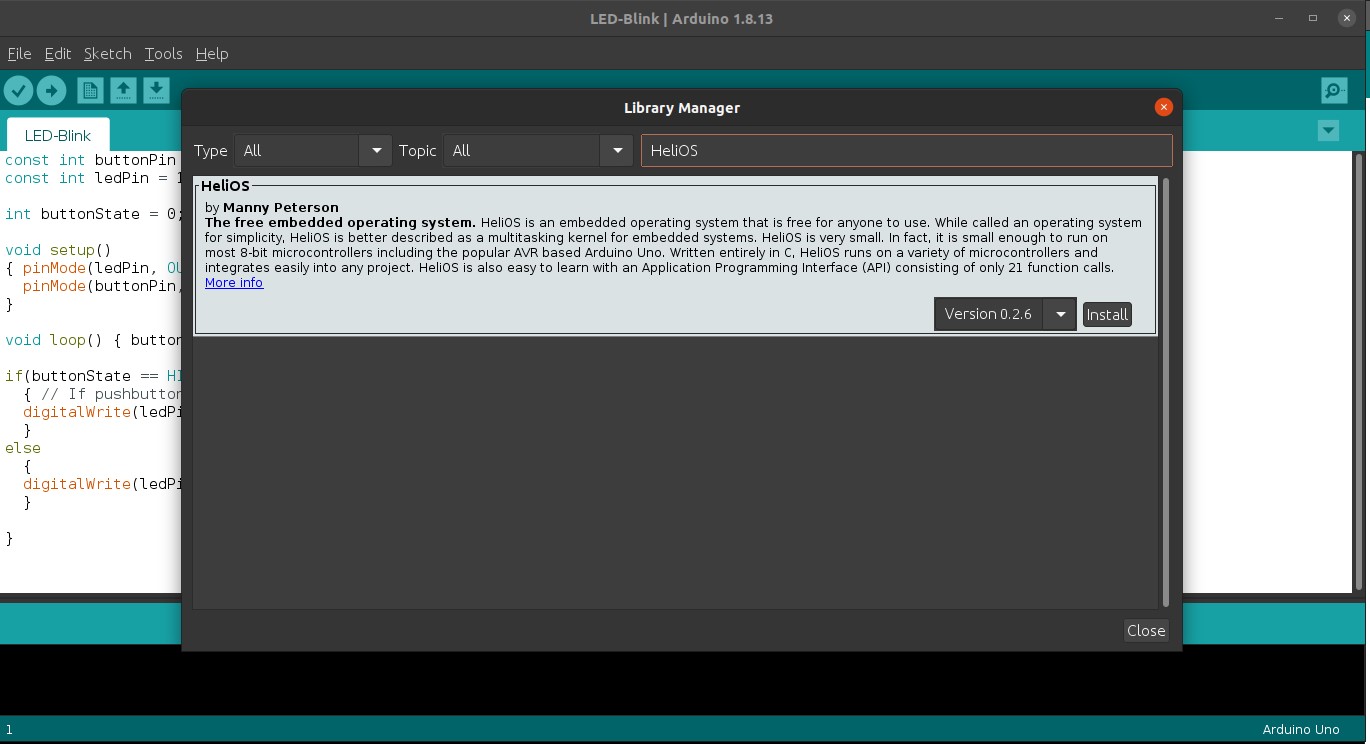The image size is (1370, 744).
Task: Click the Close button in Library Manager
Action: (1146, 630)
